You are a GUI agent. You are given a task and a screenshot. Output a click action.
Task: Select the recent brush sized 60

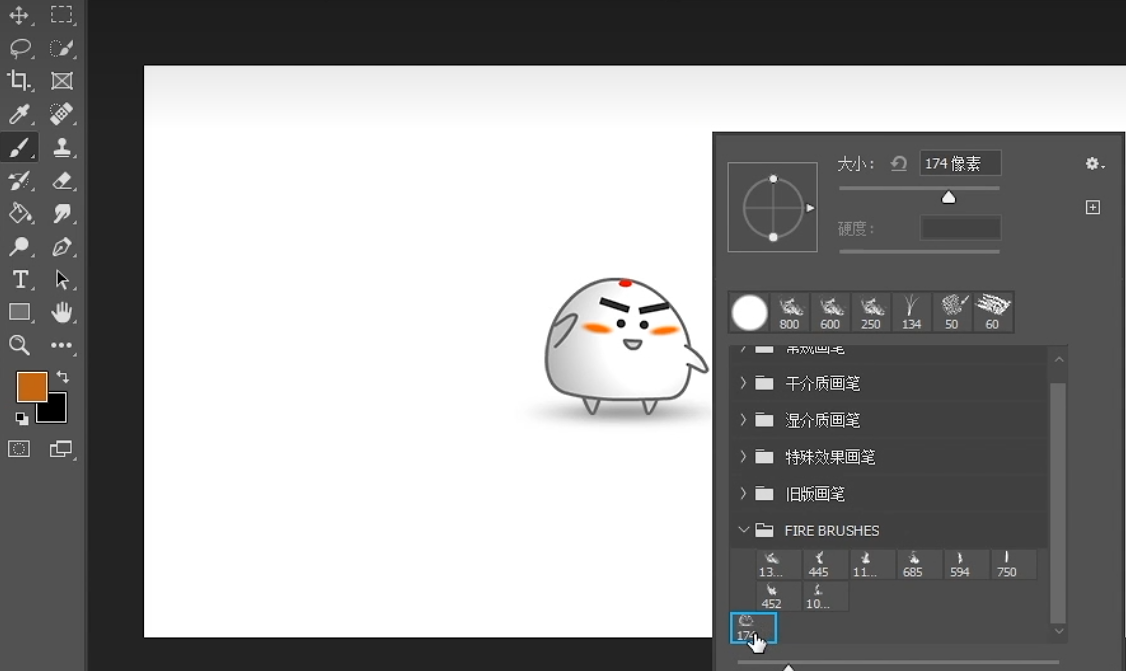992,313
